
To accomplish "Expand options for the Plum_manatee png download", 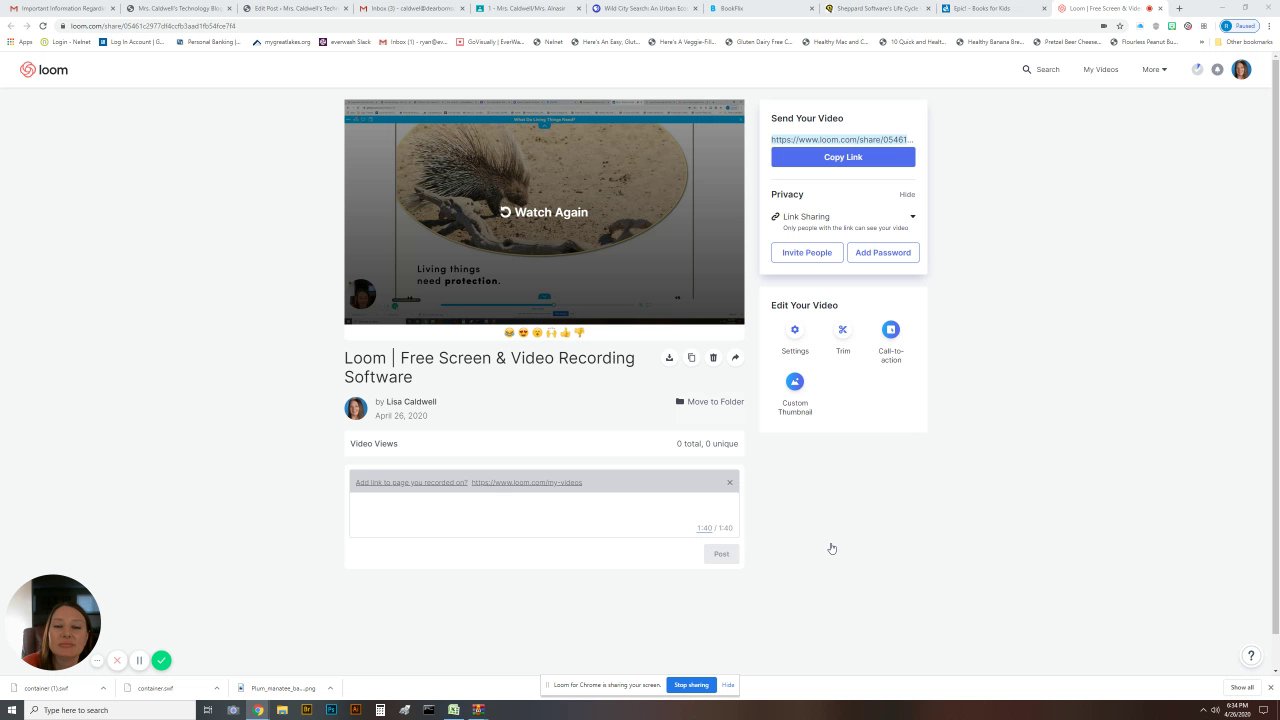I will click(x=330, y=688).
